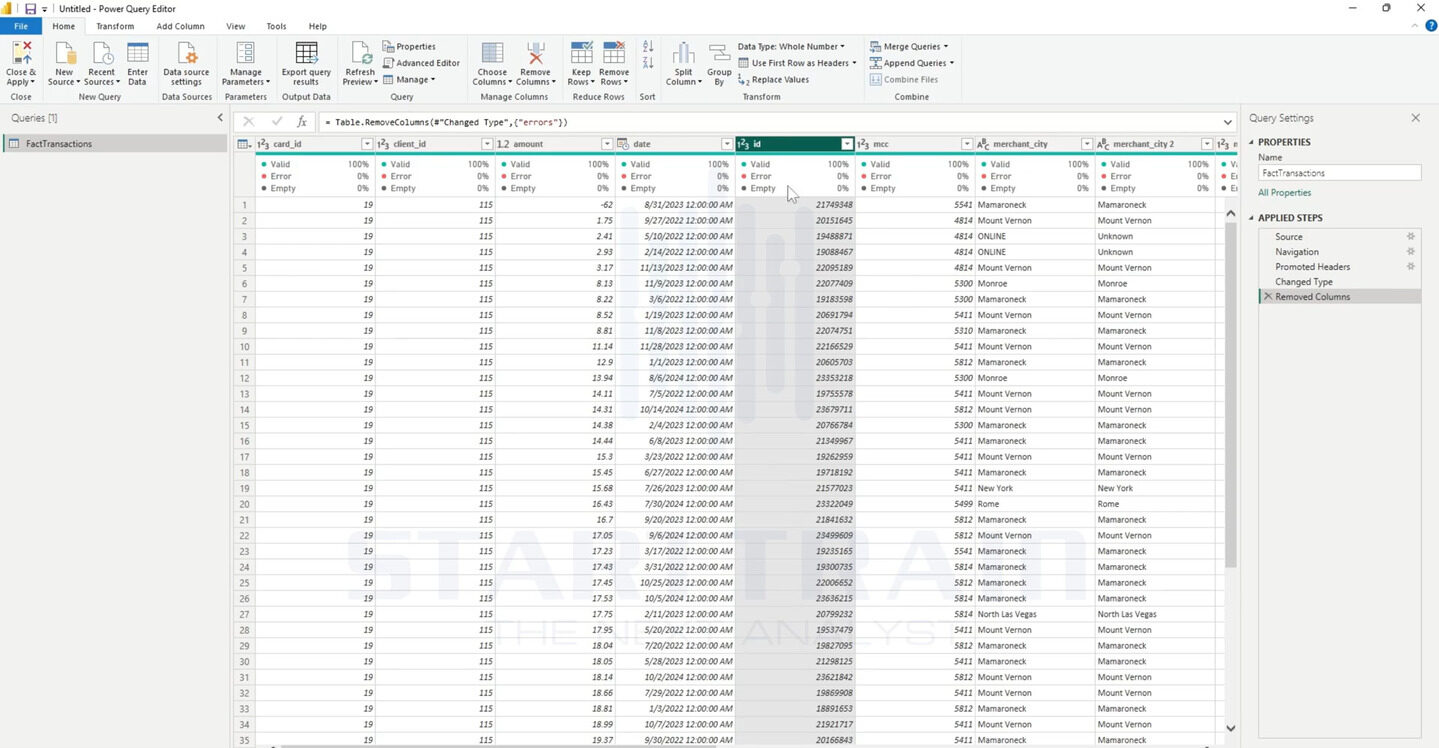This screenshot has width=1439, height=748.
Task: Open the Merge Queries dropdown
Action: [x=909, y=47]
